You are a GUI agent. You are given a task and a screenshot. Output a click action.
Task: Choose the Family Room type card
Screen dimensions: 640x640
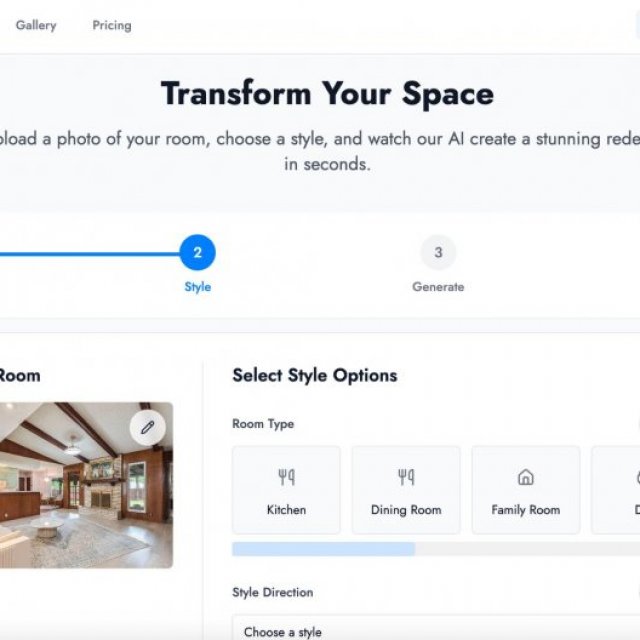[526, 490]
